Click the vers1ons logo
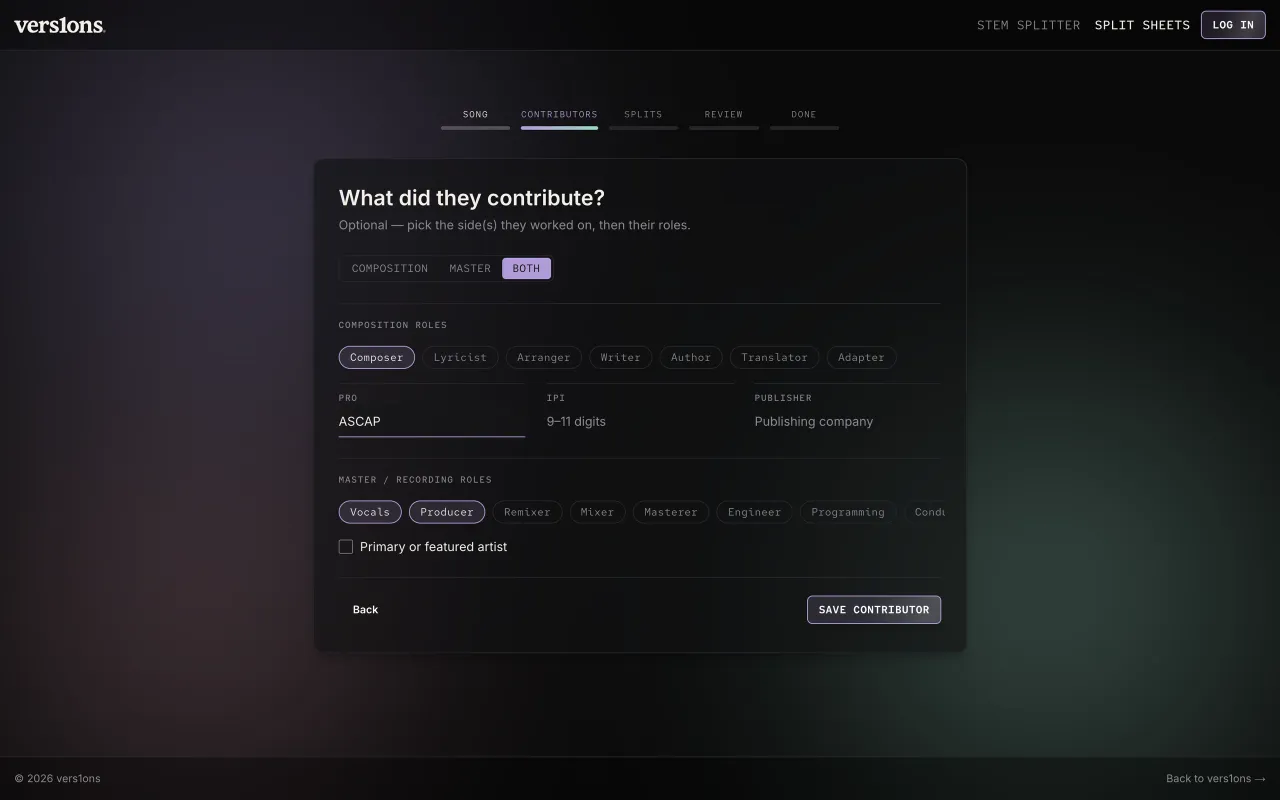 (x=60, y=25)
